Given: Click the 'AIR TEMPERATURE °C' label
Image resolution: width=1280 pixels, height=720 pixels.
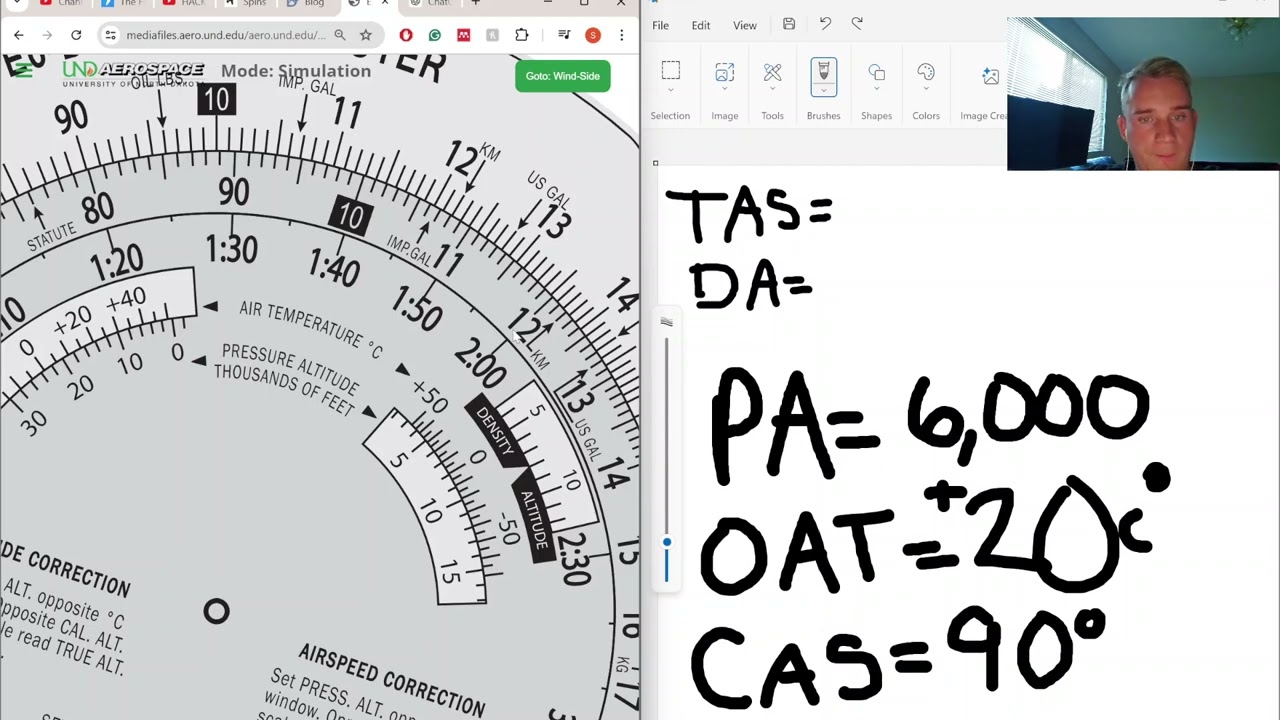Looking at the screenshot, I should [x=310, y=329].
